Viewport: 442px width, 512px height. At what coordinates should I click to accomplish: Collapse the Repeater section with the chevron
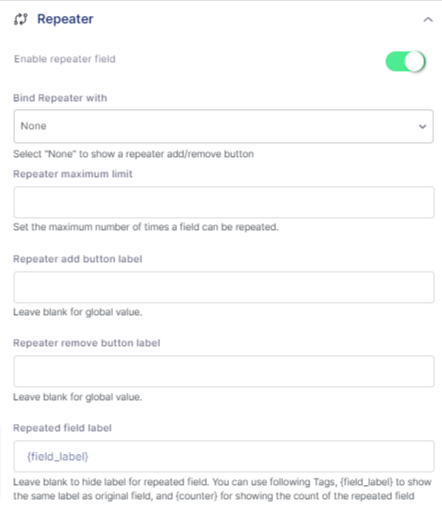click(x=428, y=20)
